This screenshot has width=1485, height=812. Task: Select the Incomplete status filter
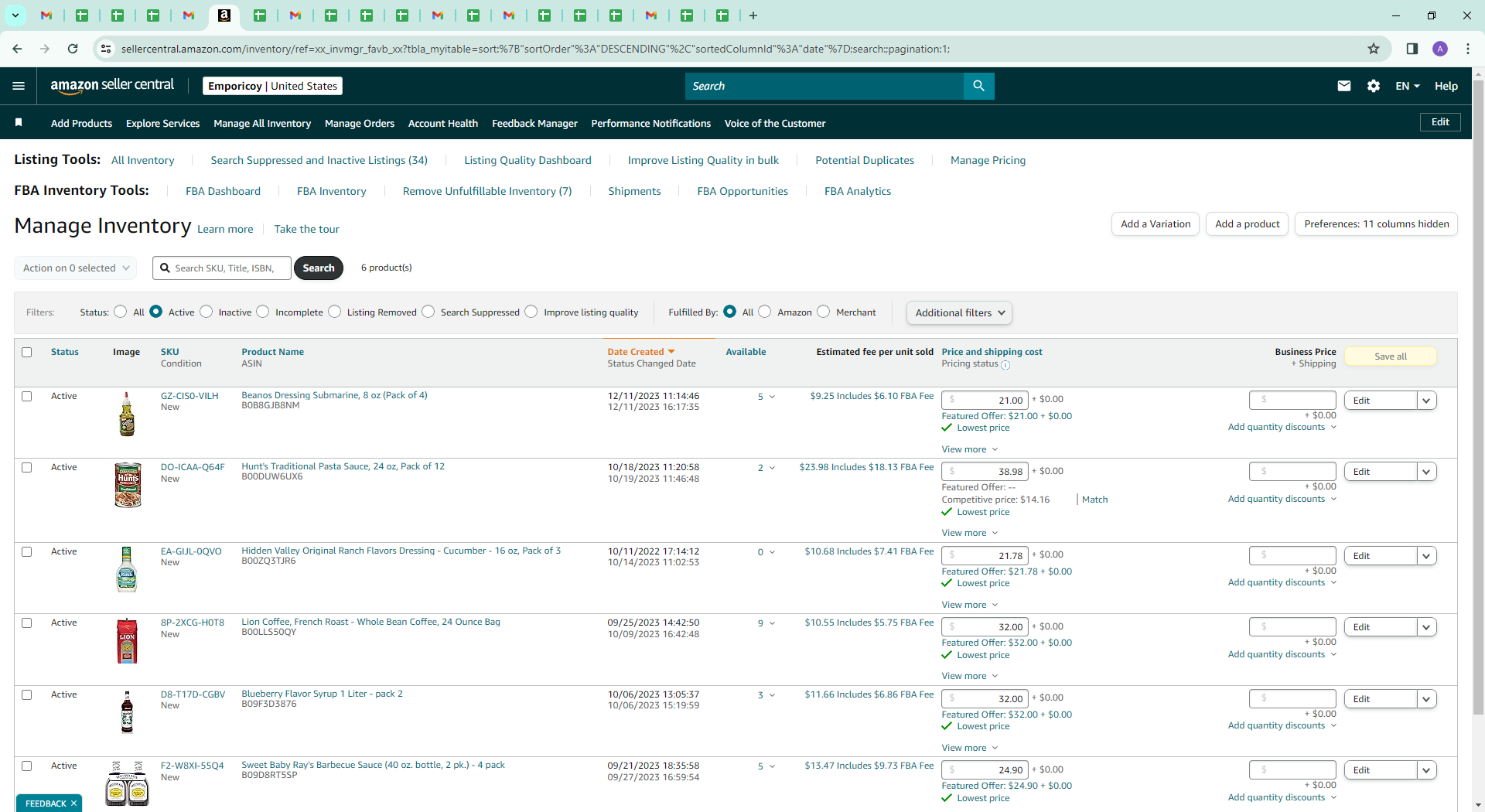pos(263,312)
